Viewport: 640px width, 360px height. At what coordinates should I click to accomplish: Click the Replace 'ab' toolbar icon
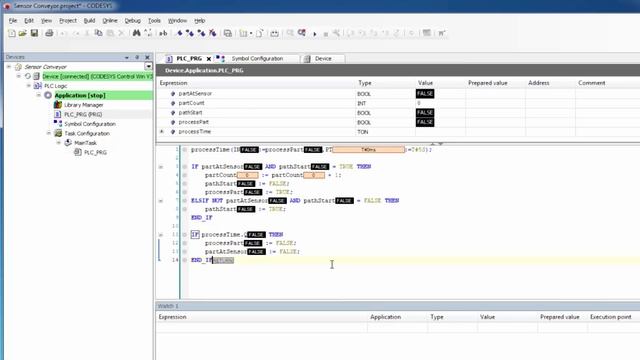pyautogui.click(x=163, y=33)
